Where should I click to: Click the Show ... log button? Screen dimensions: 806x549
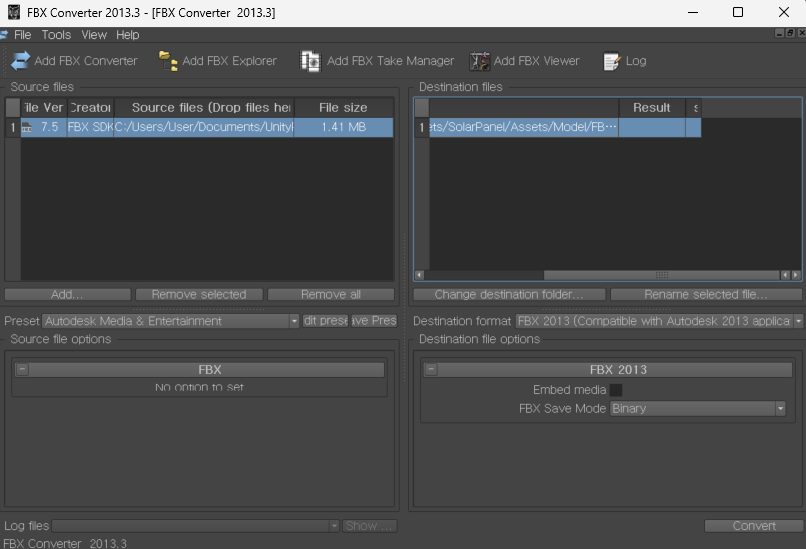369,526
